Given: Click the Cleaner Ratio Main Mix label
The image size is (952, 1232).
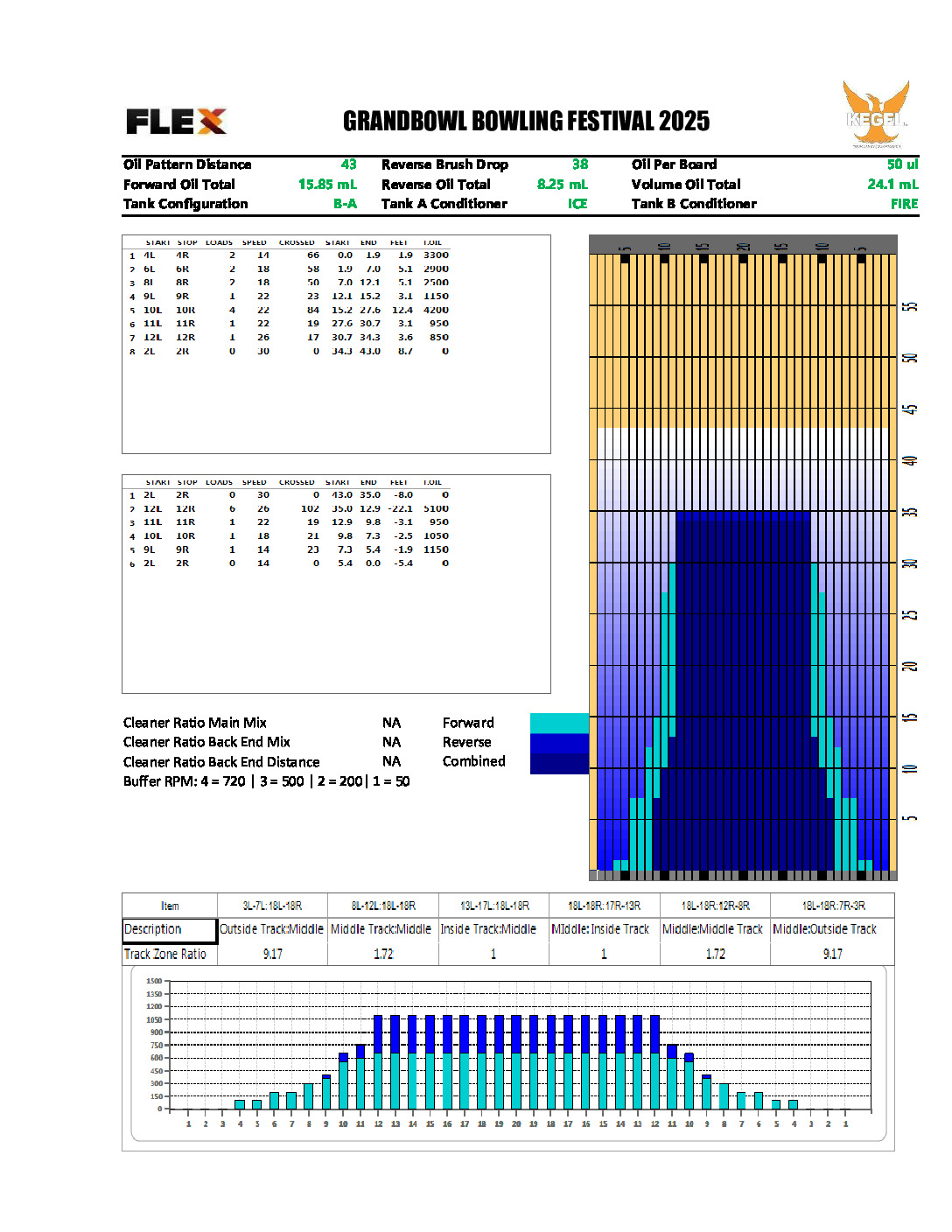Looking at the screenshot, I should [x=194, y=723].
